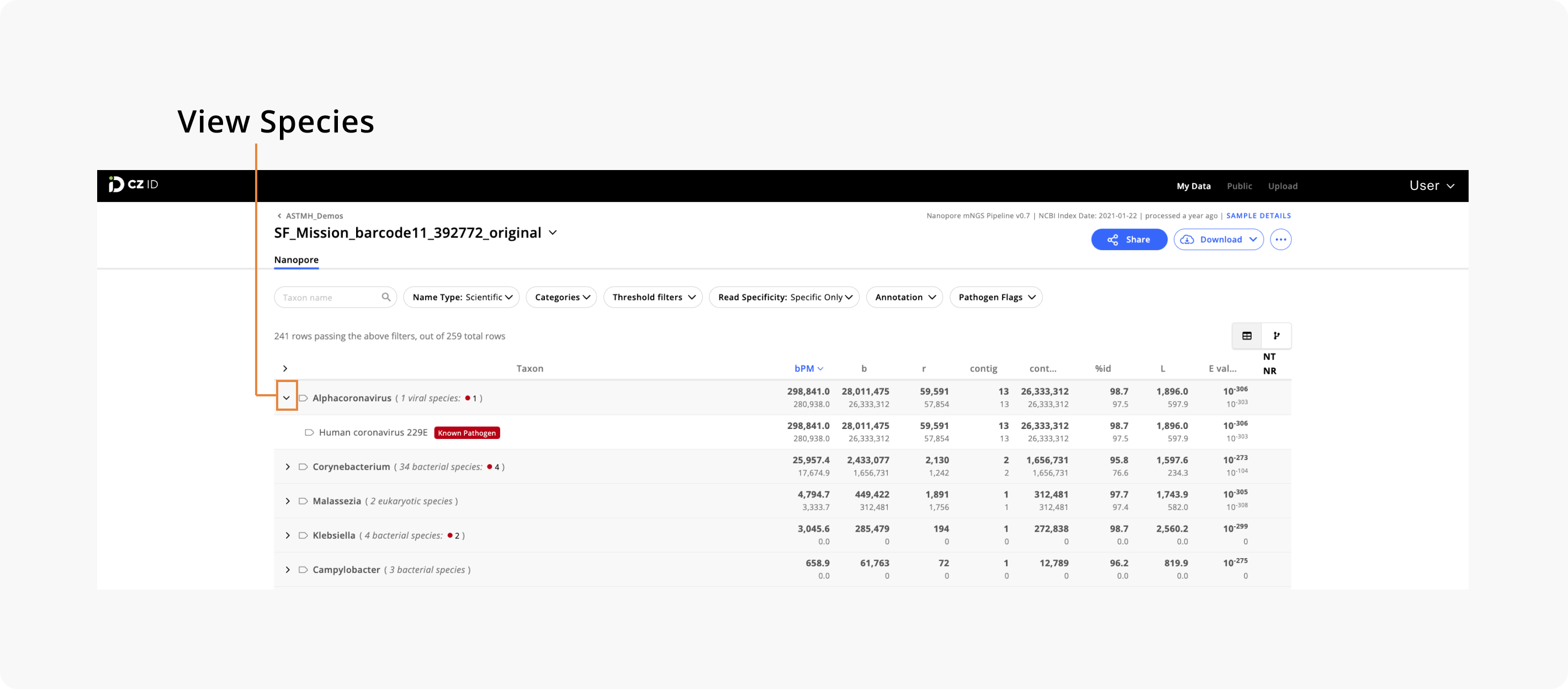1568x689 pixels.
Task: Click the Corynebacterium taxon name
Action: 351,467
